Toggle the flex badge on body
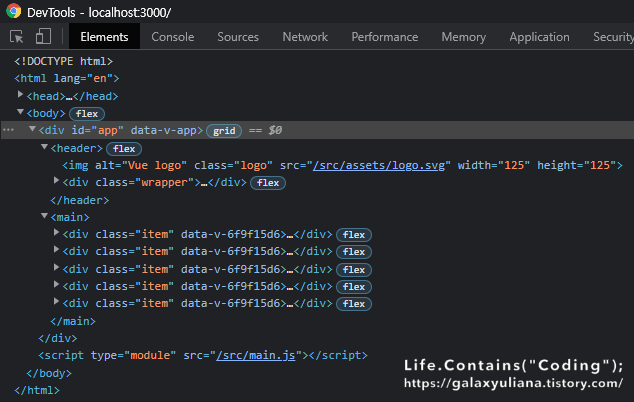Screen dimensions: 634x402 tap(87, 114)
